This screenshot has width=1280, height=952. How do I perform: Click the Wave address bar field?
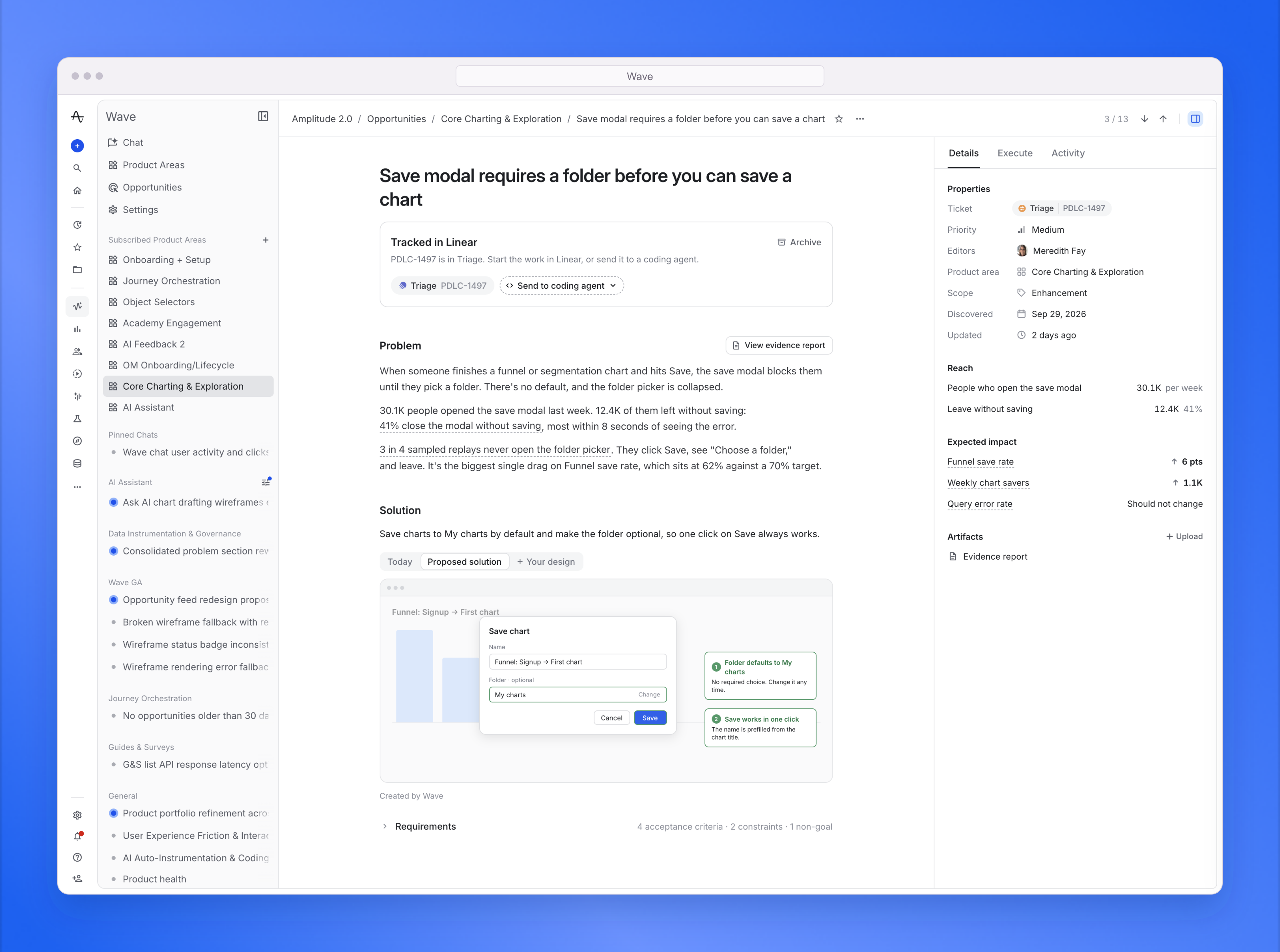click(x=640, y=76)
